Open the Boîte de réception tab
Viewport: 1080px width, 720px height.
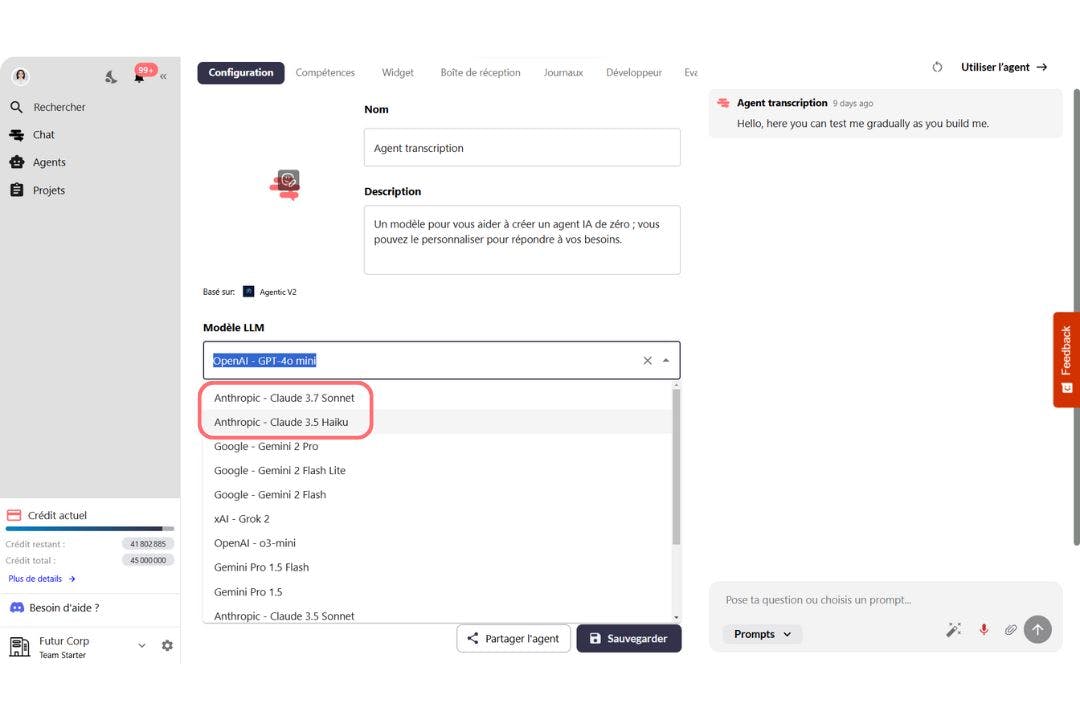coord(480,72)
